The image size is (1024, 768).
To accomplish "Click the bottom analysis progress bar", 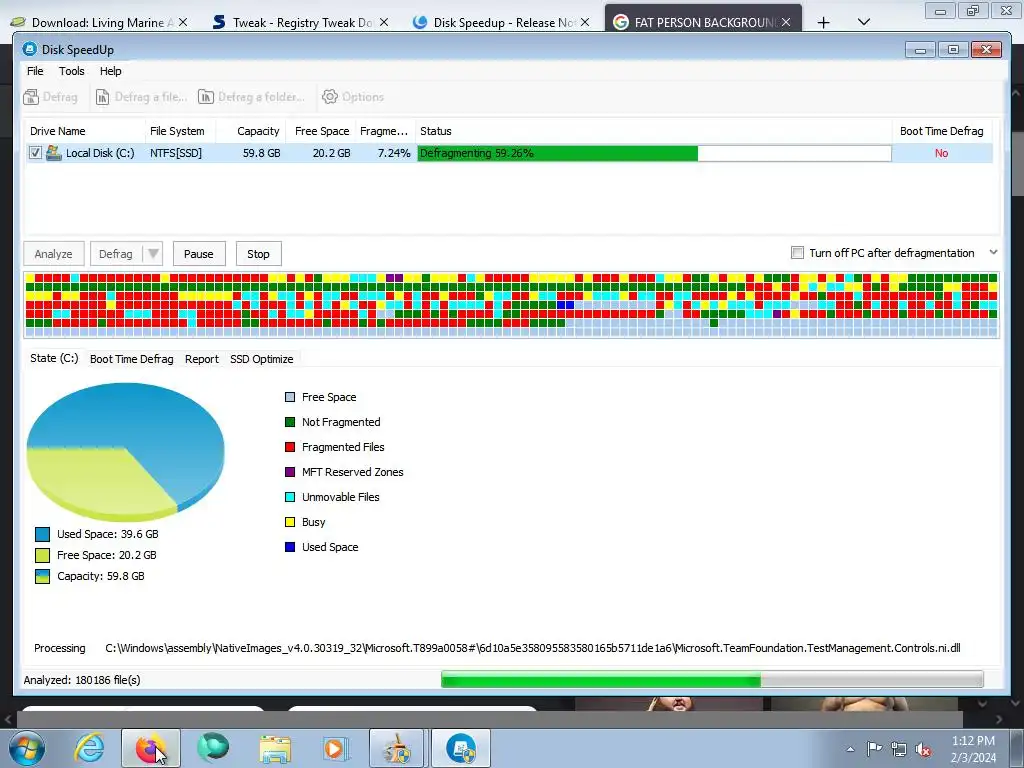I will 712,679.
